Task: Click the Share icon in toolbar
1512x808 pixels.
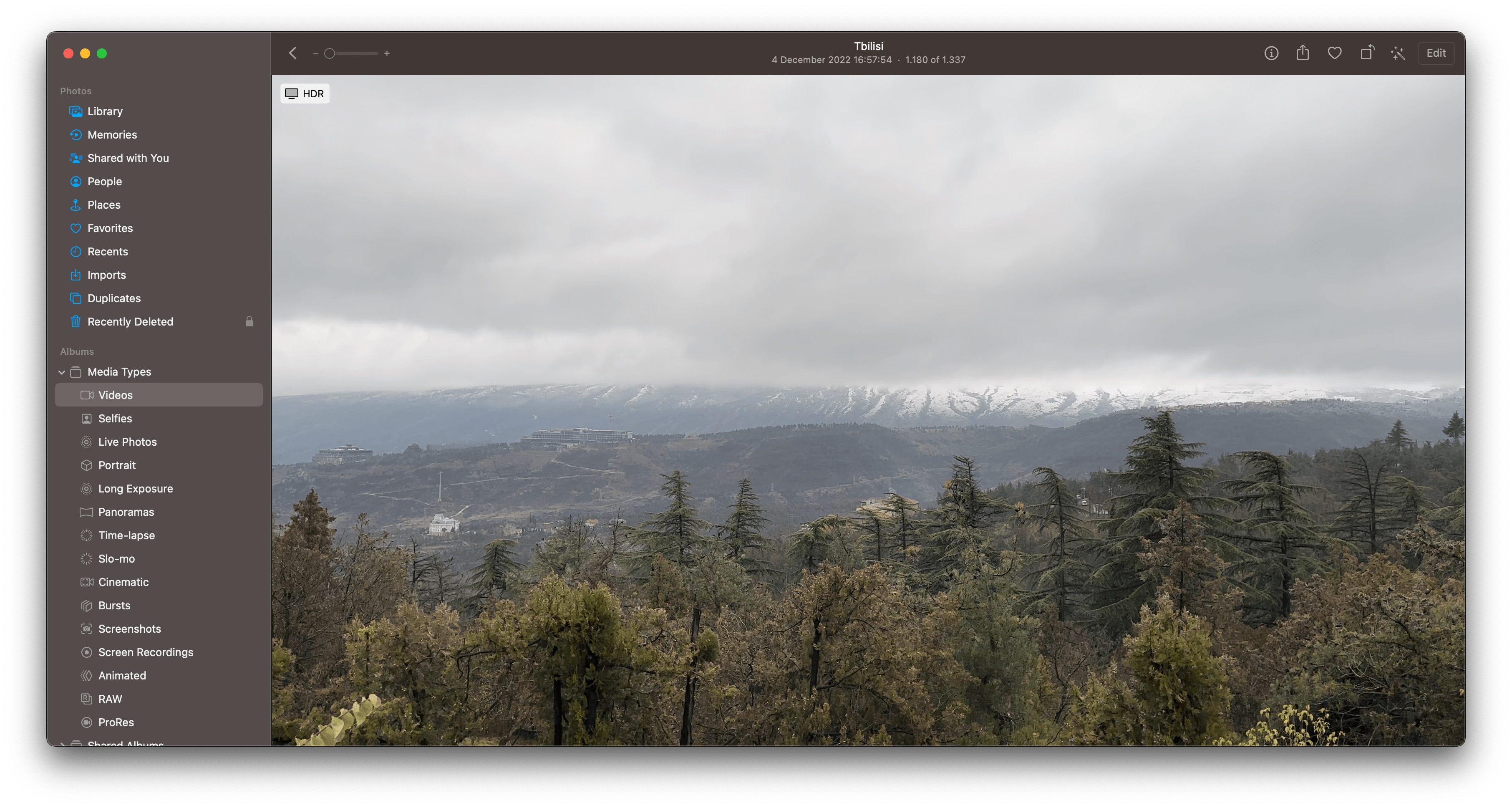Action: click(1302, 52)
